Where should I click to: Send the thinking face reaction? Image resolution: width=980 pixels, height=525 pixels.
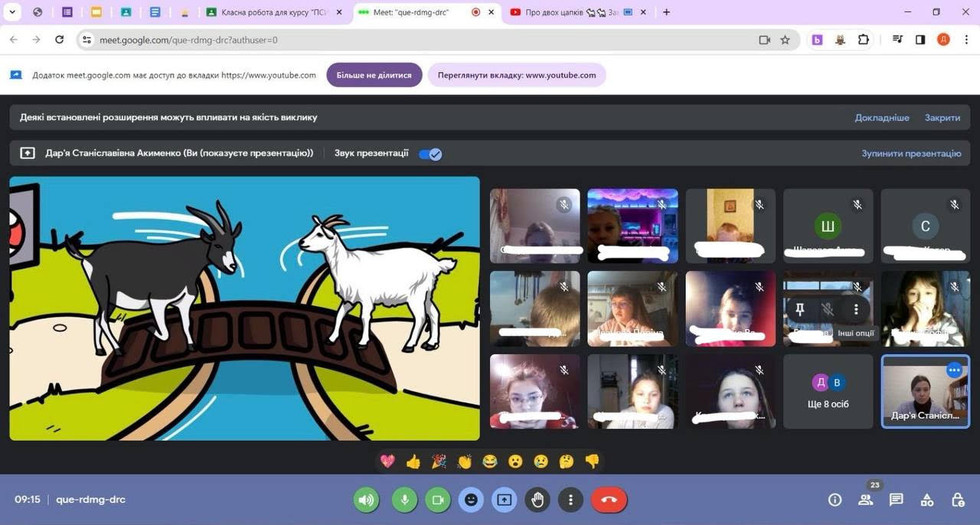(566, 461)
